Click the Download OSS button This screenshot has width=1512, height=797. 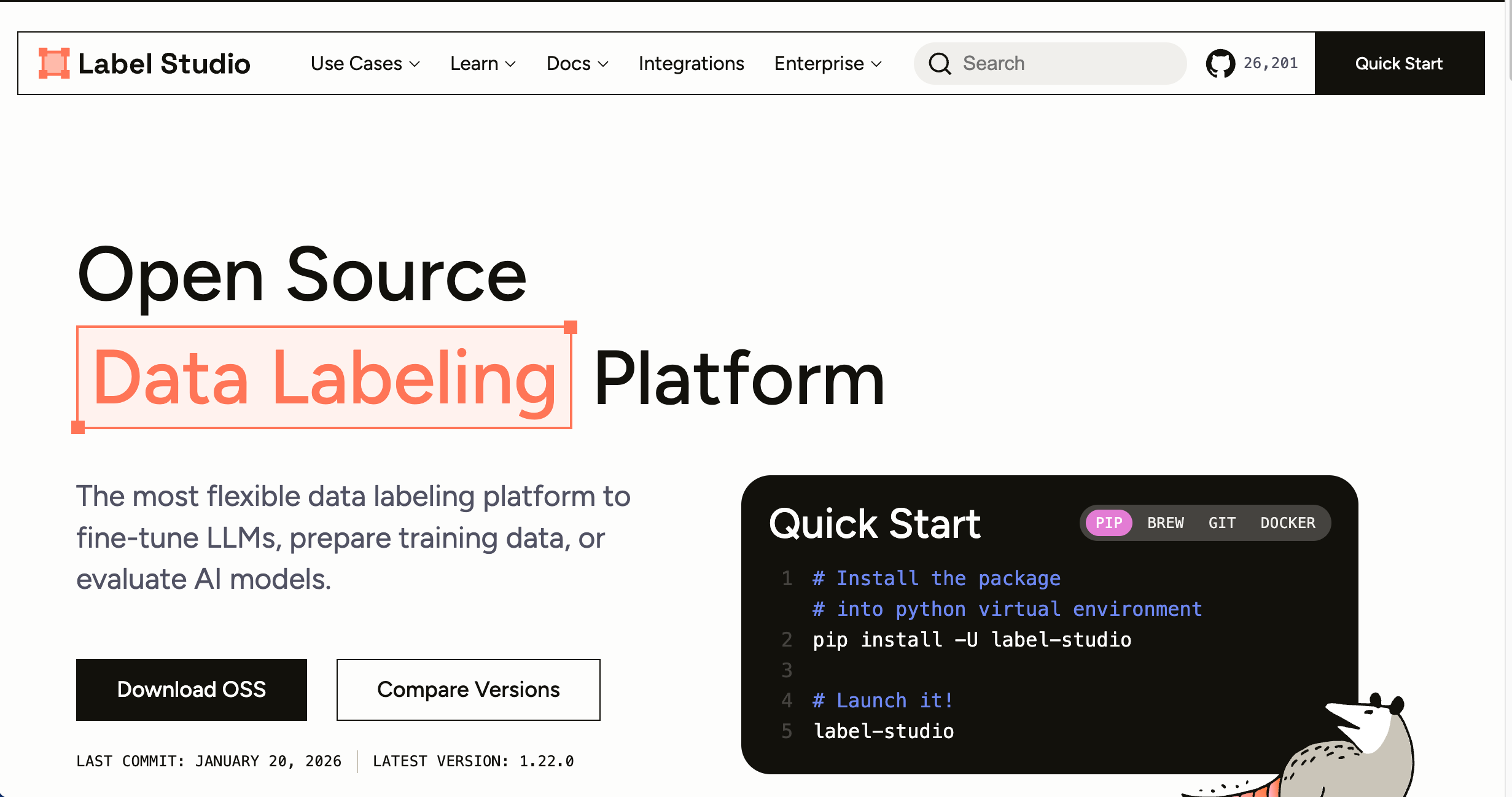pos(191,689)
